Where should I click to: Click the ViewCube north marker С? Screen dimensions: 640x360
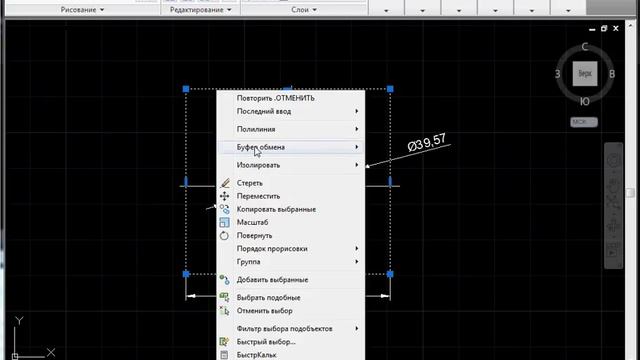[x=584, y=47]
